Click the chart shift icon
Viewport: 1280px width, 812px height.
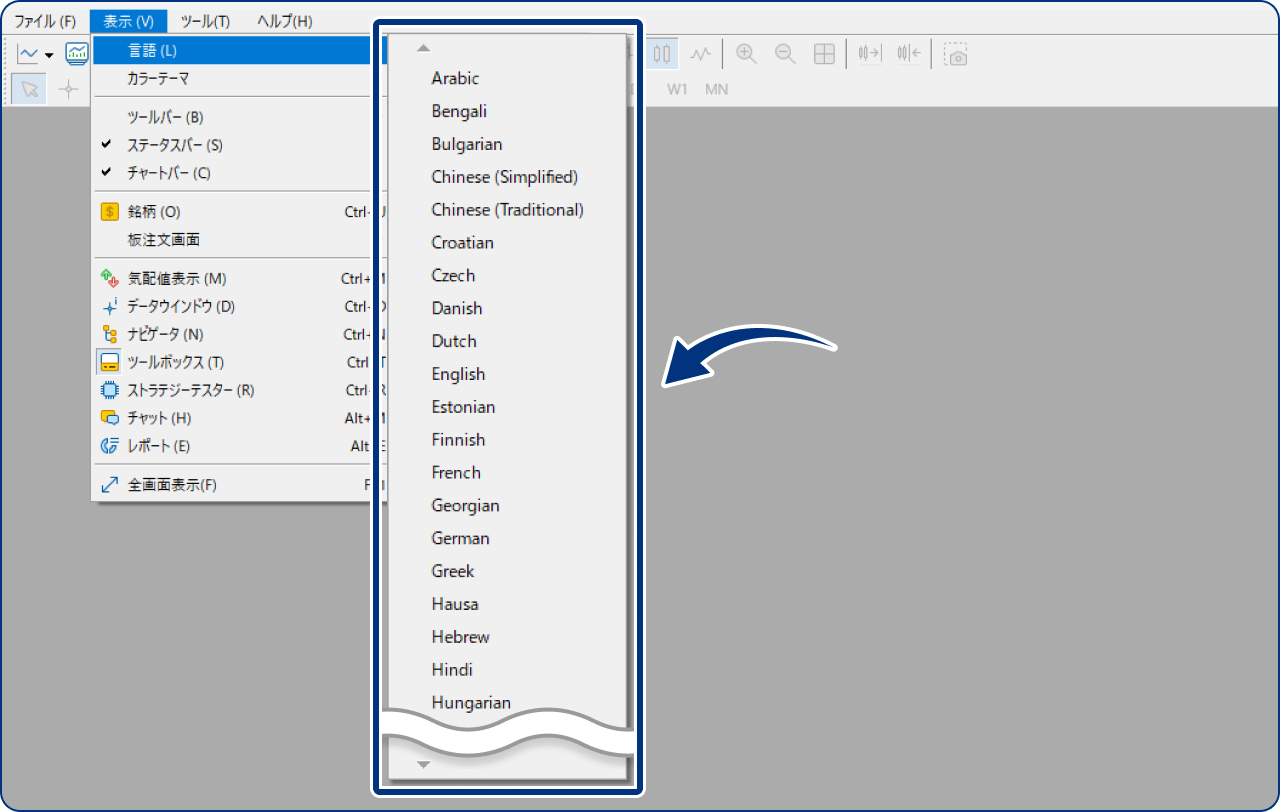click(x=909, y=54)
